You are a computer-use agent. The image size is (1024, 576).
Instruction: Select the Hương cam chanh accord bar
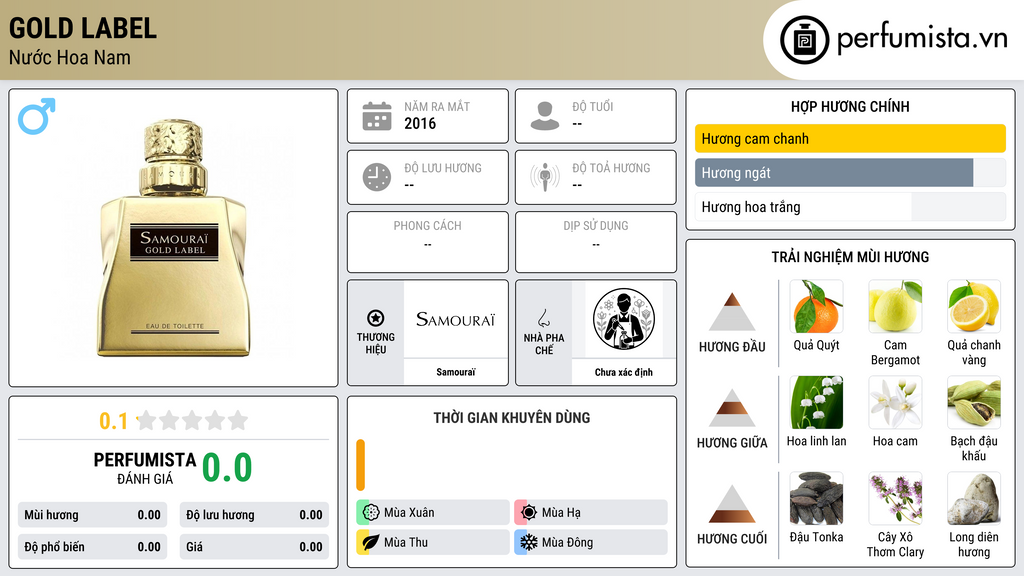tap(850, 138)
